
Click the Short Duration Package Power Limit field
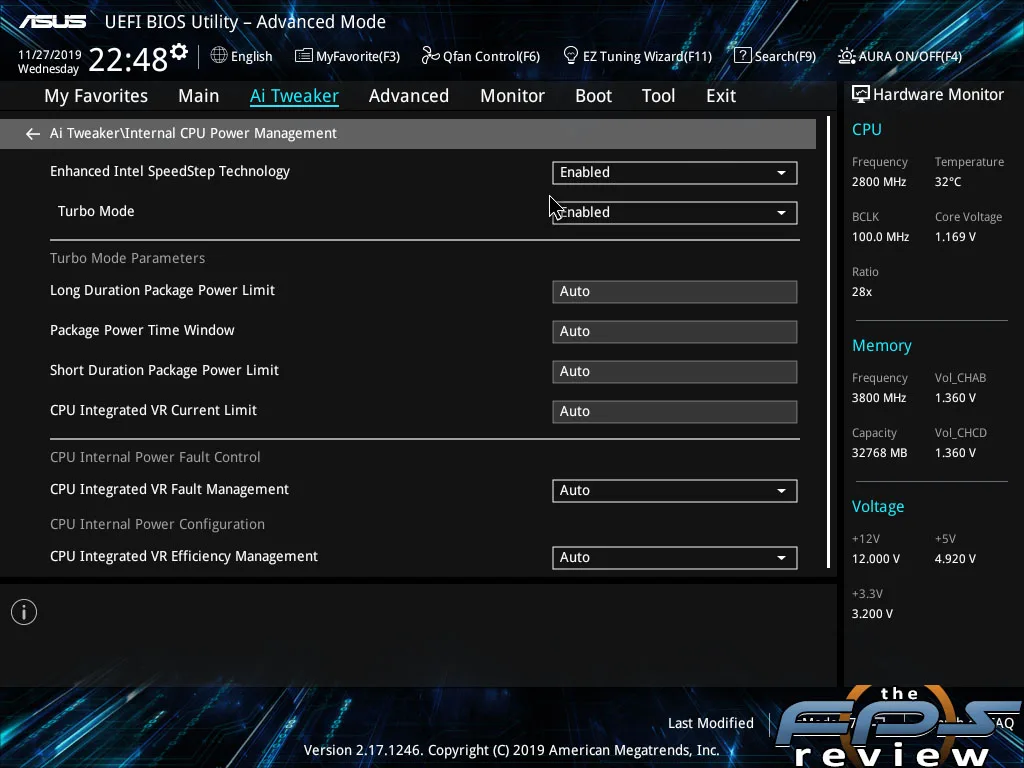675,372
